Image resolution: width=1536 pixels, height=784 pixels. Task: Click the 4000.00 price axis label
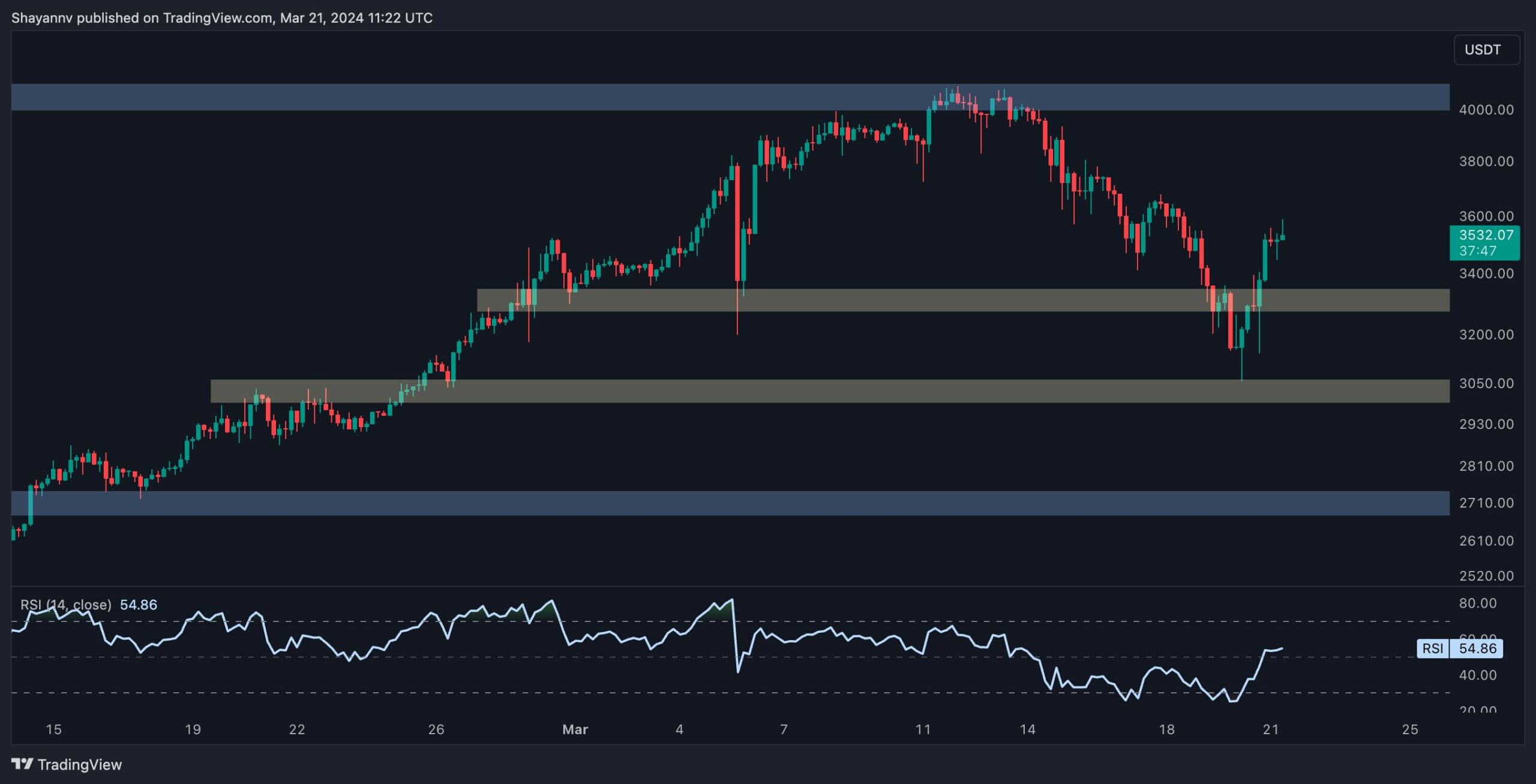pyautogui.click(x=1486, y=110)
